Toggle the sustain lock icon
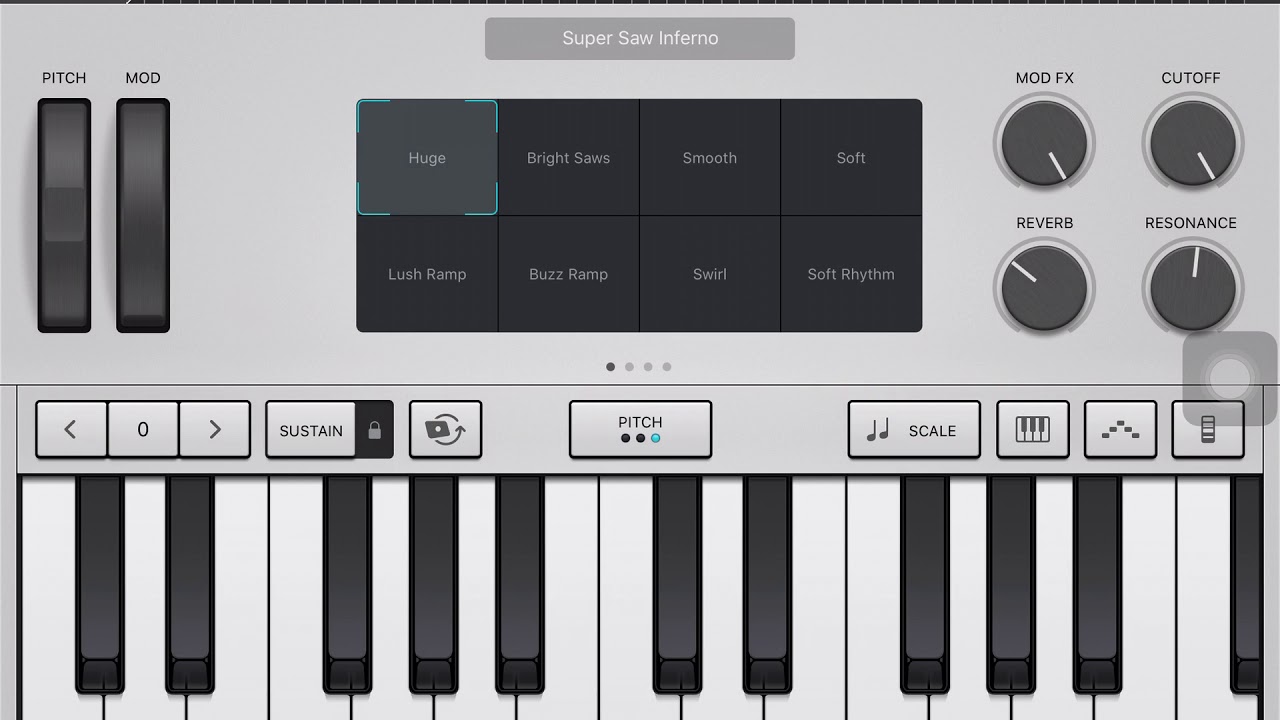The image size is (1280, 720). coord(375,430)
